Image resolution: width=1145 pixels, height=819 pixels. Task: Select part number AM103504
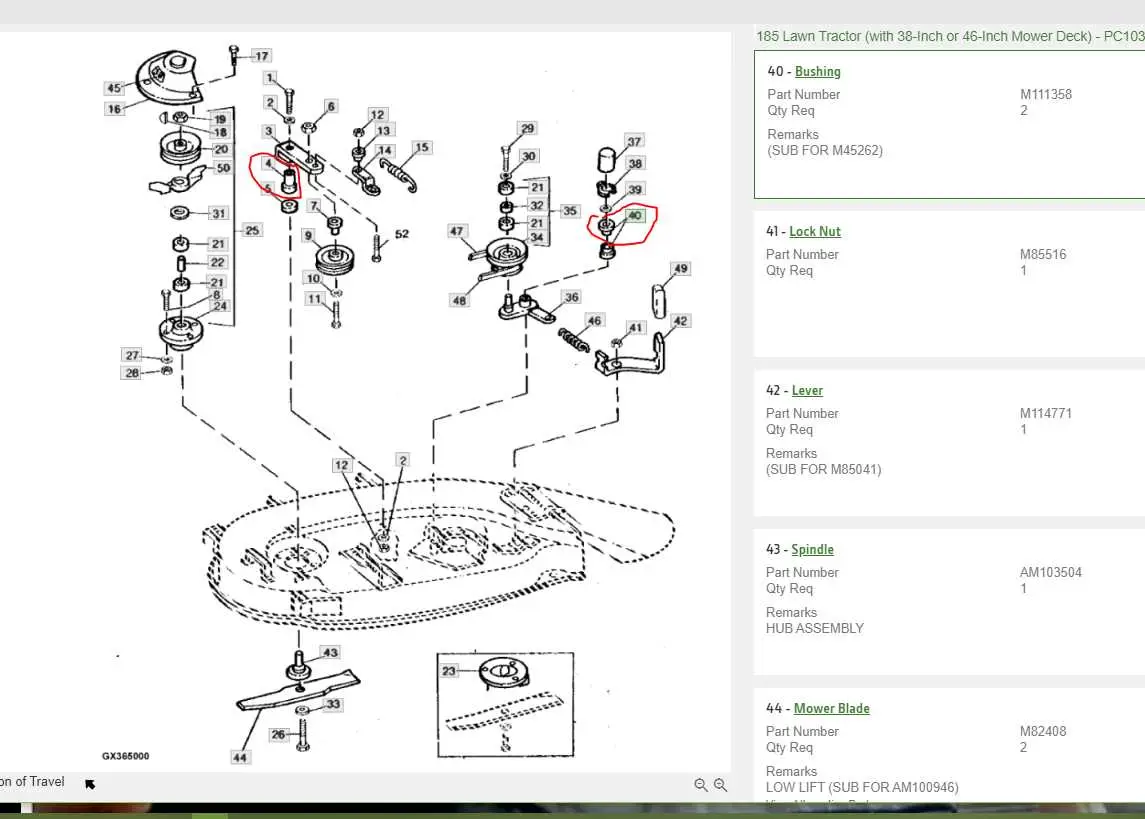1051,572
